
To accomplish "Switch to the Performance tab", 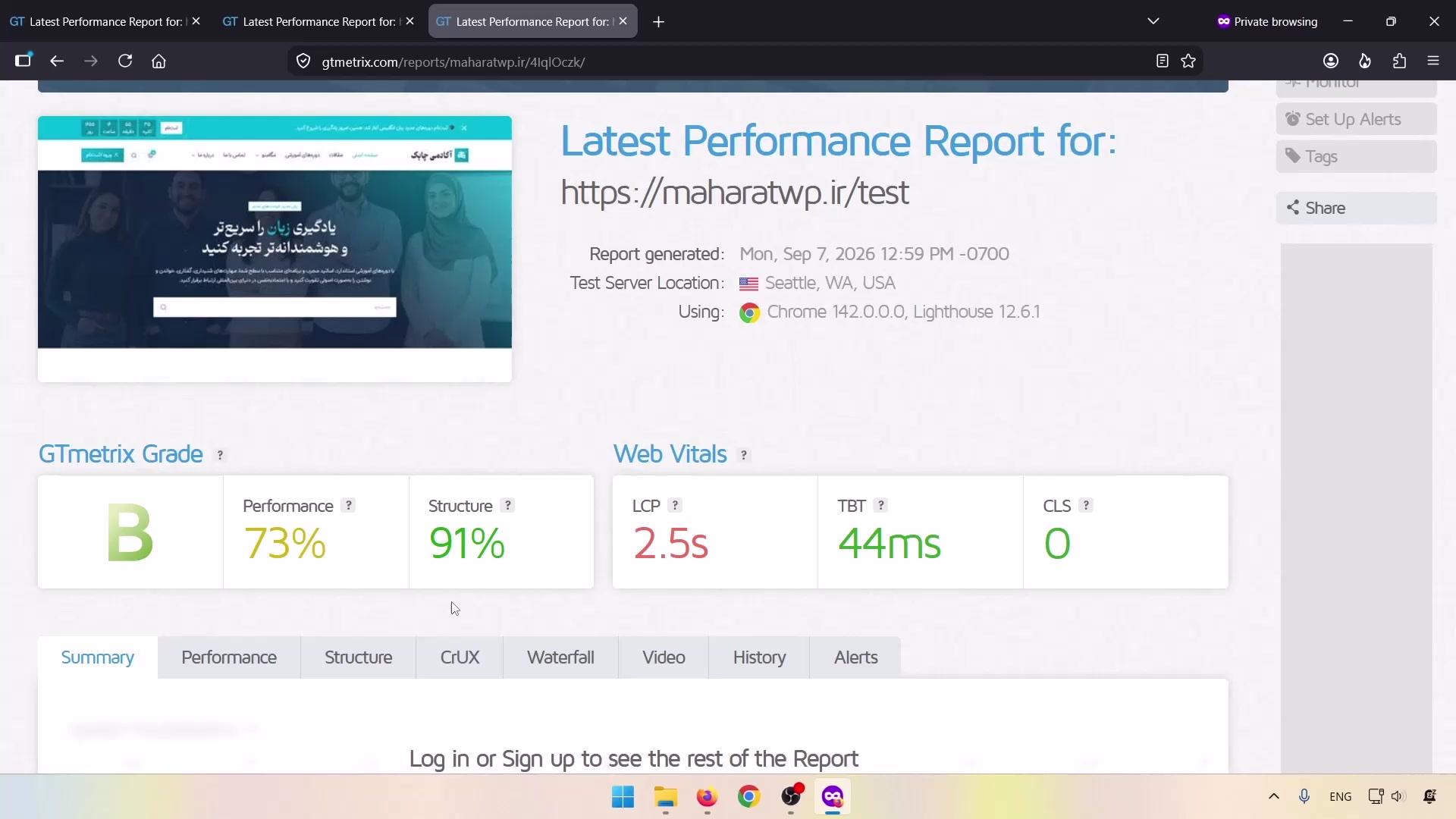I will tap(229, 657).
